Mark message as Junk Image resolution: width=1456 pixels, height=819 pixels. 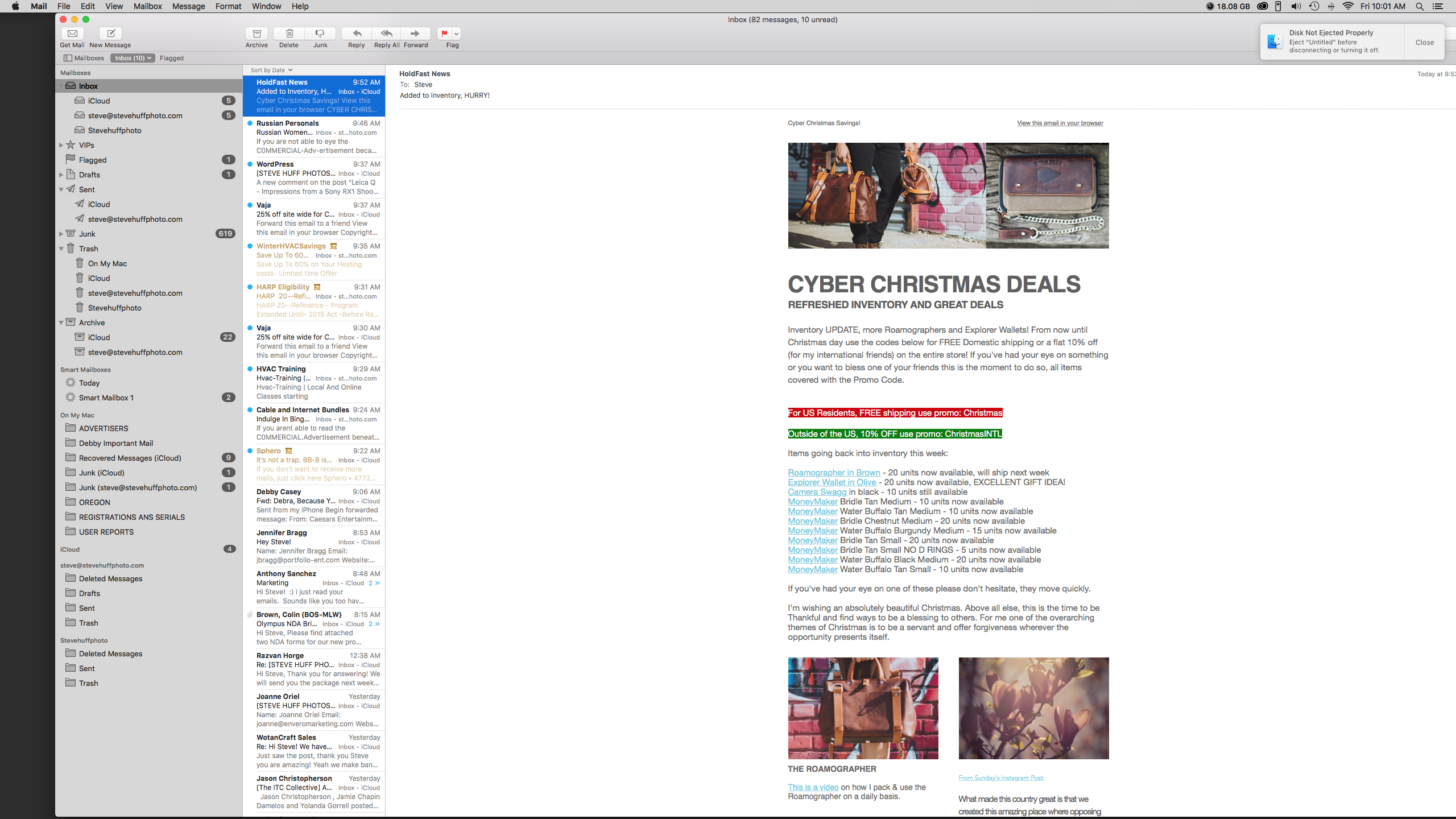pyautogui.click(x=320, y=34)
